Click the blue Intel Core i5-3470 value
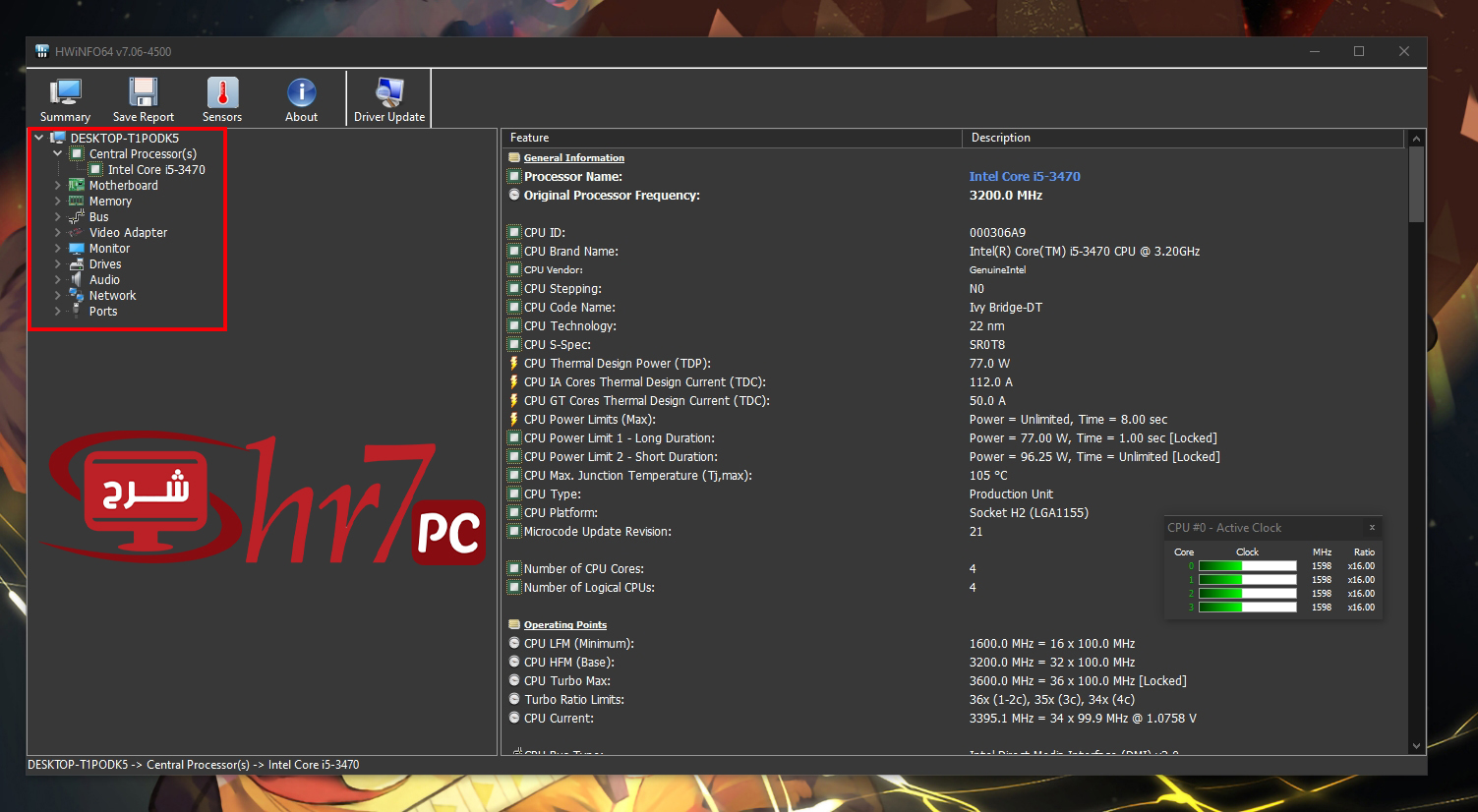 pyautogui.click(x=1025, y=177)
